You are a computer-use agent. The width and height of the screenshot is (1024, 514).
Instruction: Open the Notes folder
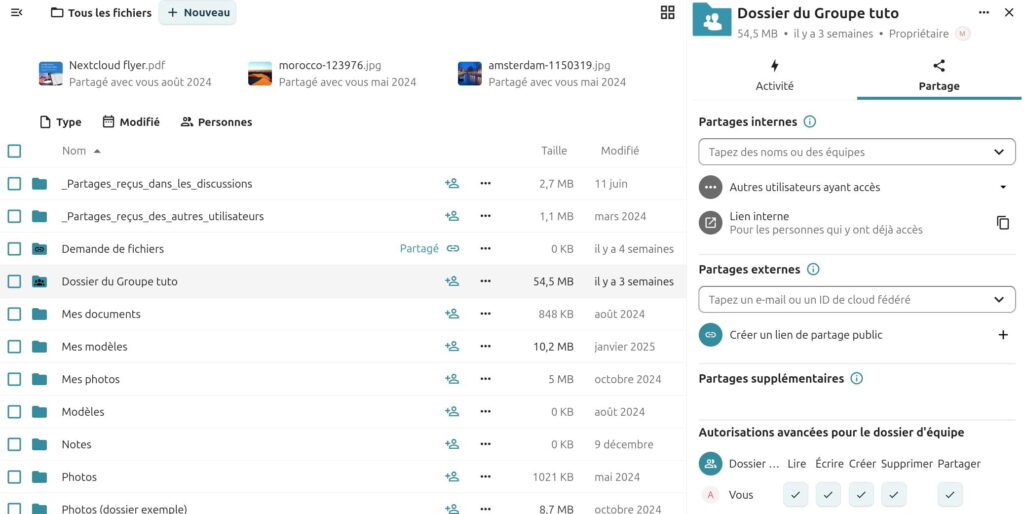pos(76,444)
